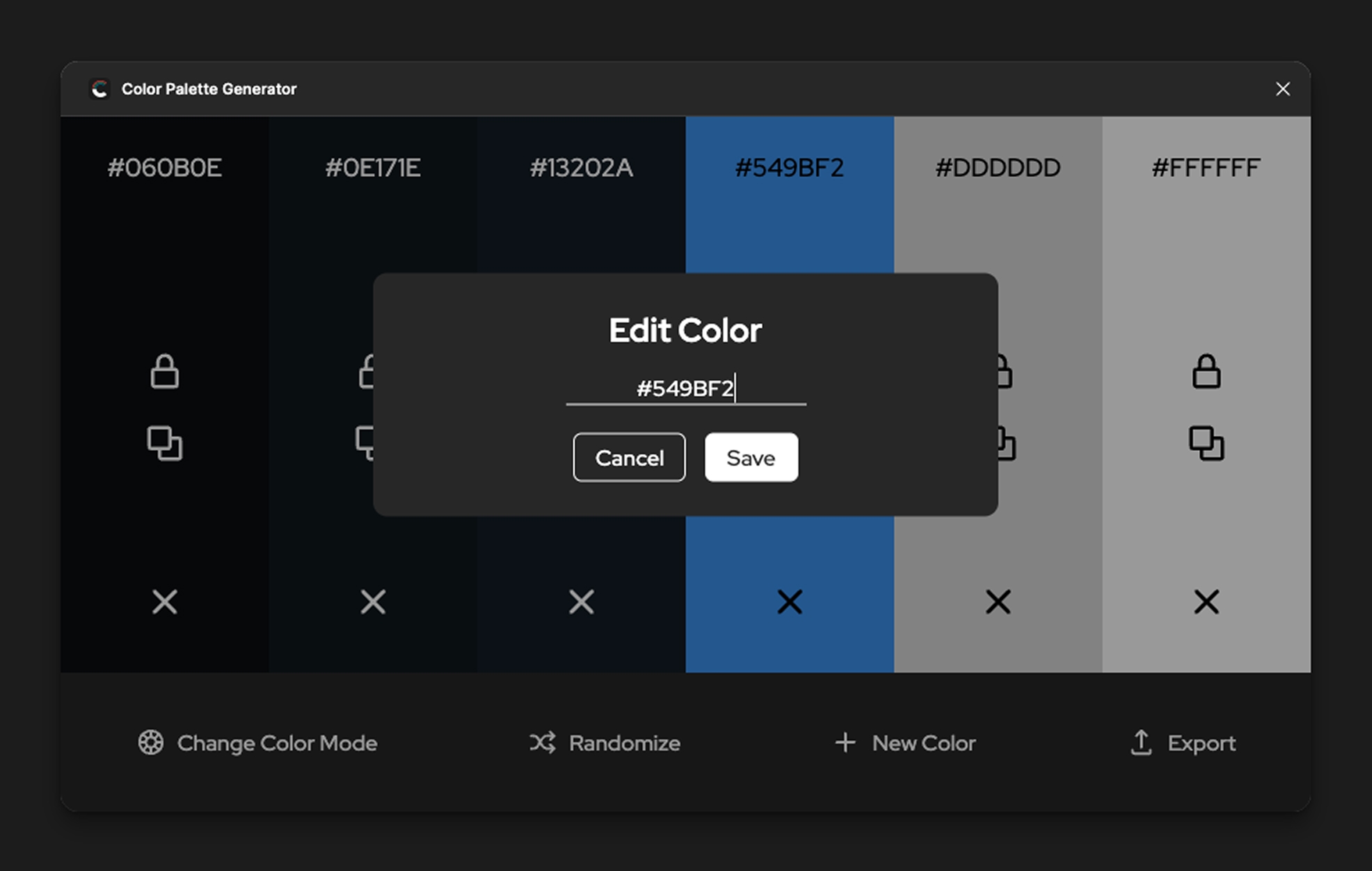Open the Export options
Viewport: 1372px width, 871px height.
click(1202, 743)
